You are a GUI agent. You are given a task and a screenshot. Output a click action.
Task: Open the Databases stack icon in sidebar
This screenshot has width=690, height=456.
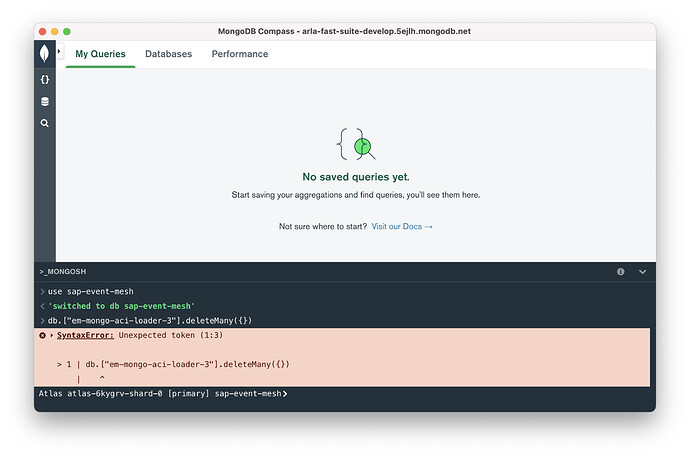(45, 101)
